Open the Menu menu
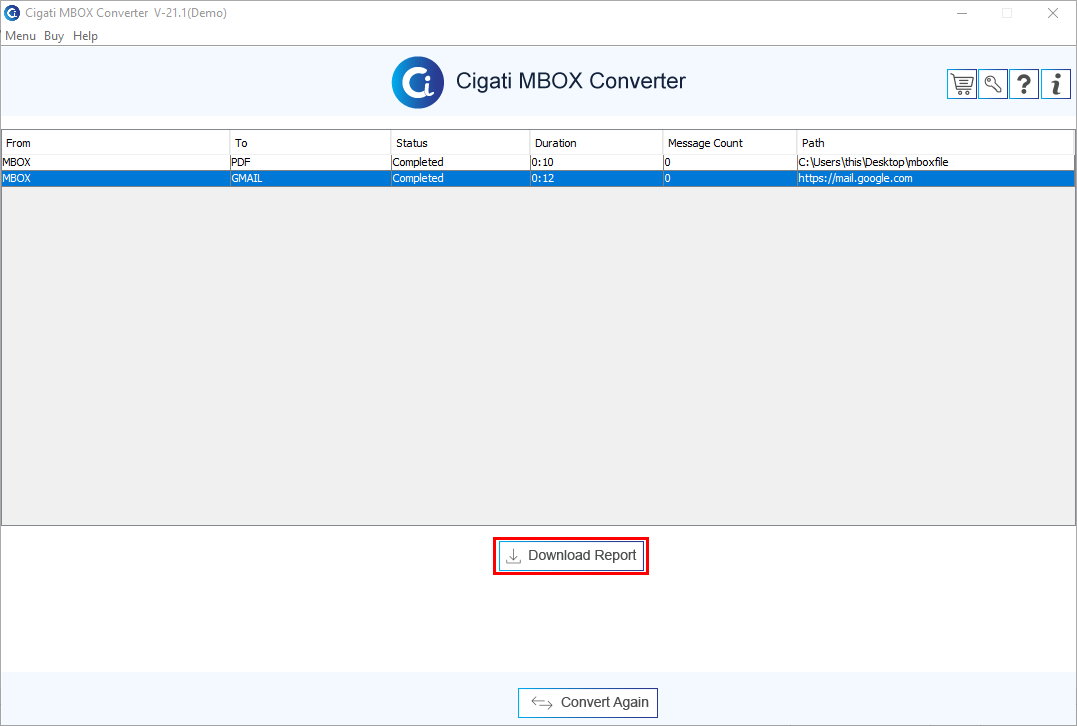This screenshot has height=726, width=1077. [x=21, y=36]
